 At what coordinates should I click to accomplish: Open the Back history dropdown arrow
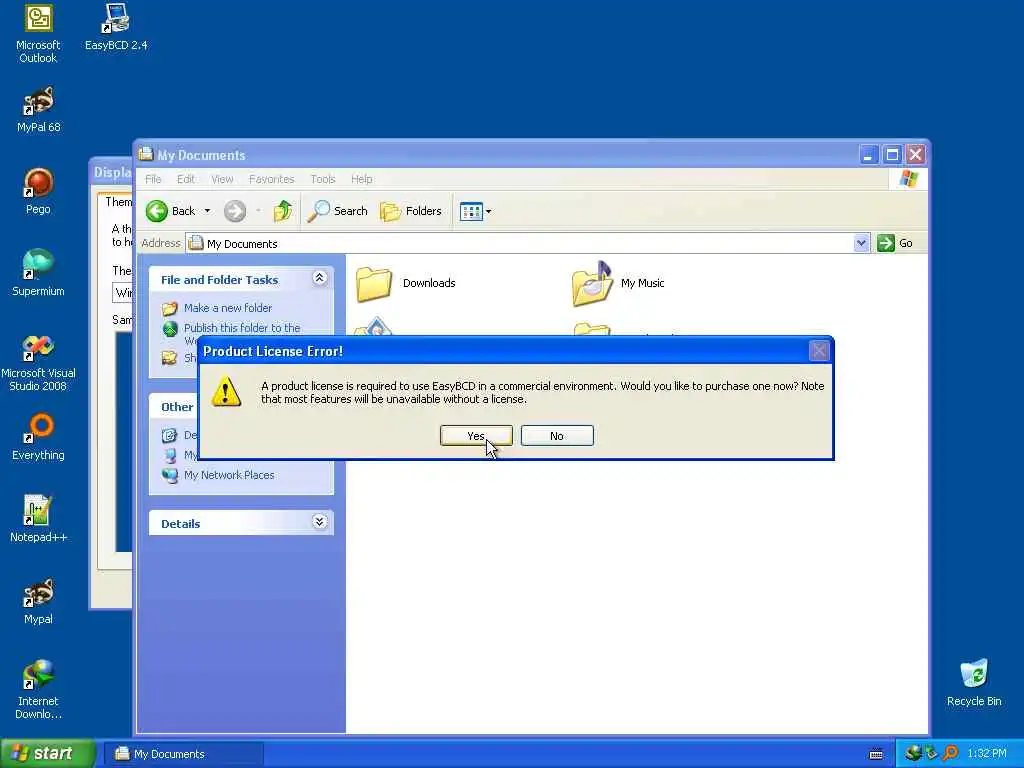(208, 211)
